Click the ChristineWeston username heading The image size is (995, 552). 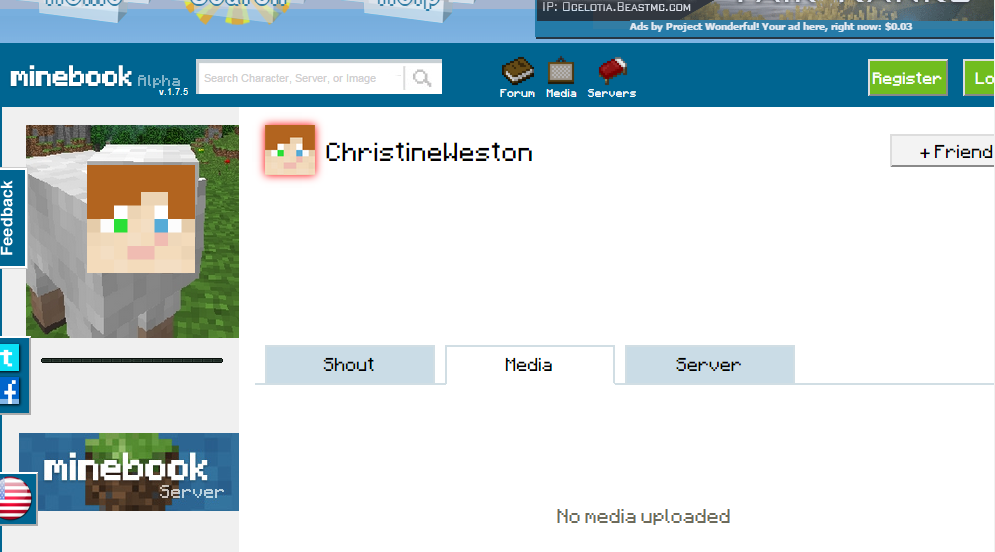tap(429, 152)
